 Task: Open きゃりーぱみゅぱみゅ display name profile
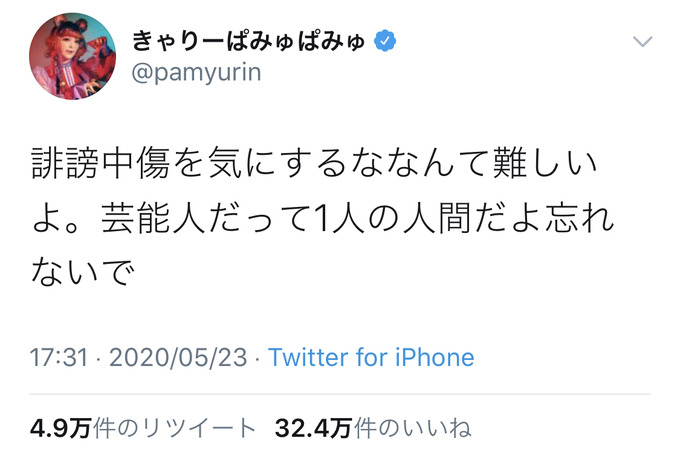pyautogui.click(x=249, y=41)
